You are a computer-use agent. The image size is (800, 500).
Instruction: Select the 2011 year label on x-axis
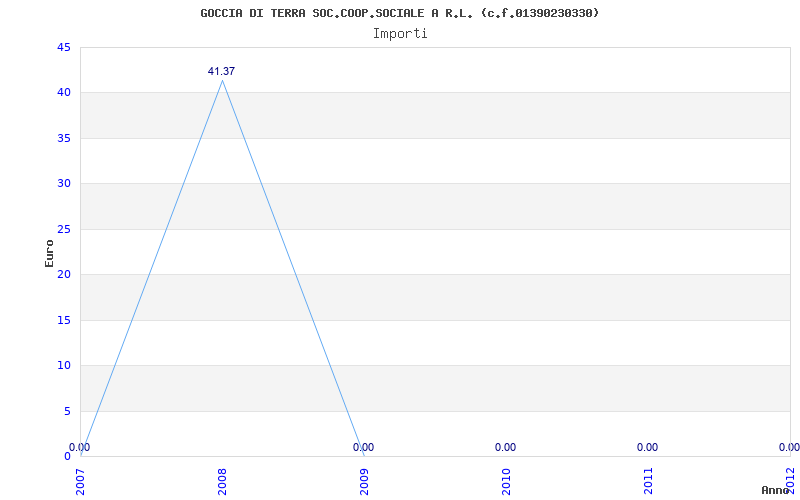647,482
